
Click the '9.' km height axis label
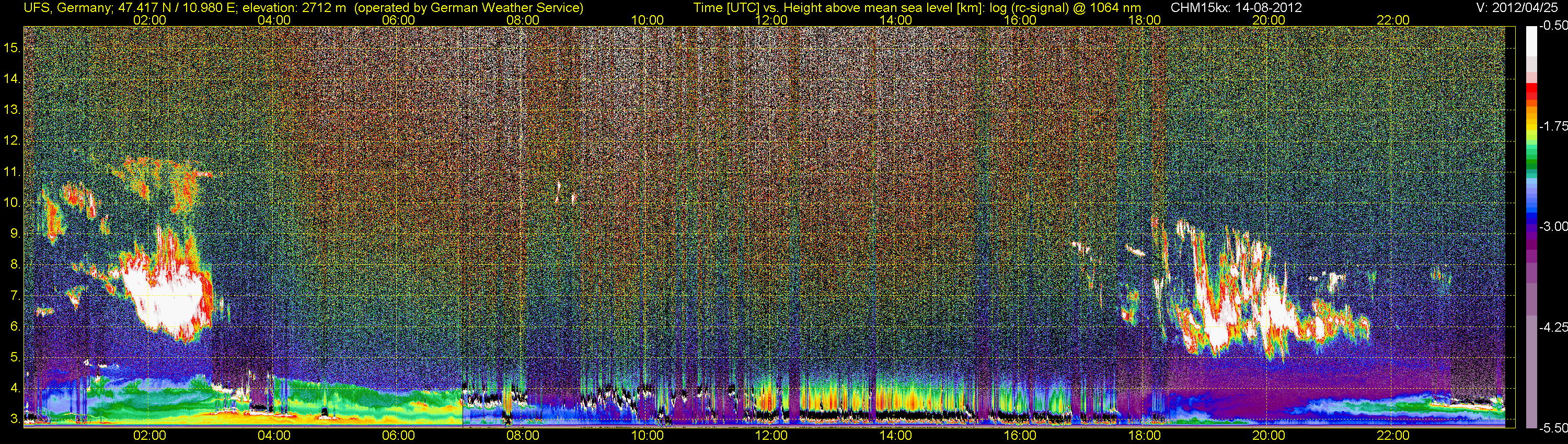pyautogui.click(x=15, y=233)
